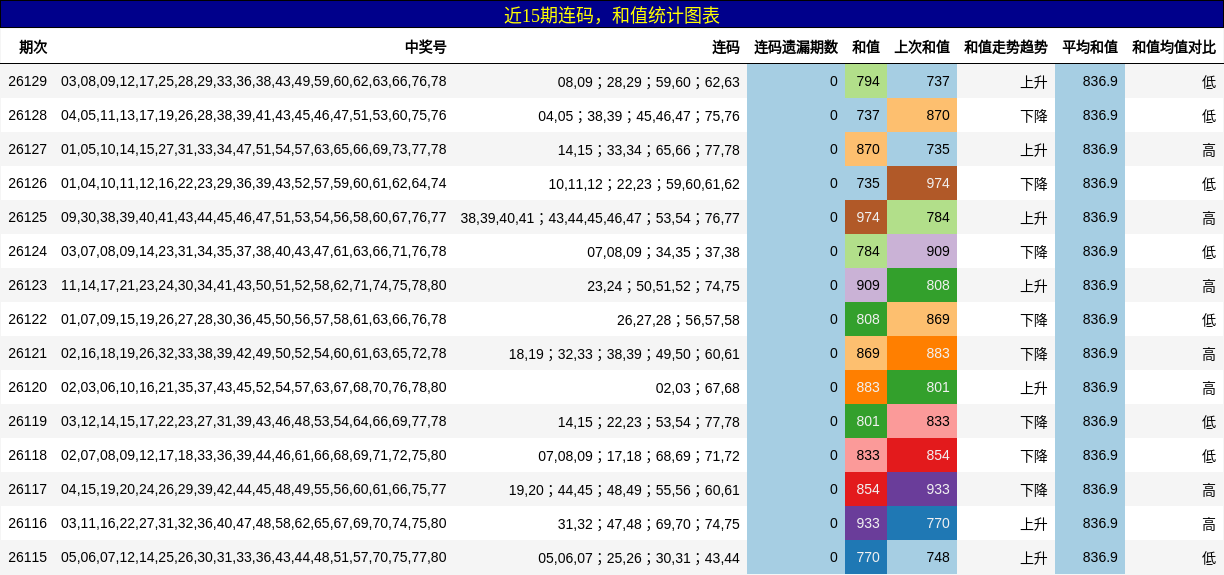Click 上次和值 cell 748 in row 26115

pyautogui.click(x=922, y=557)
